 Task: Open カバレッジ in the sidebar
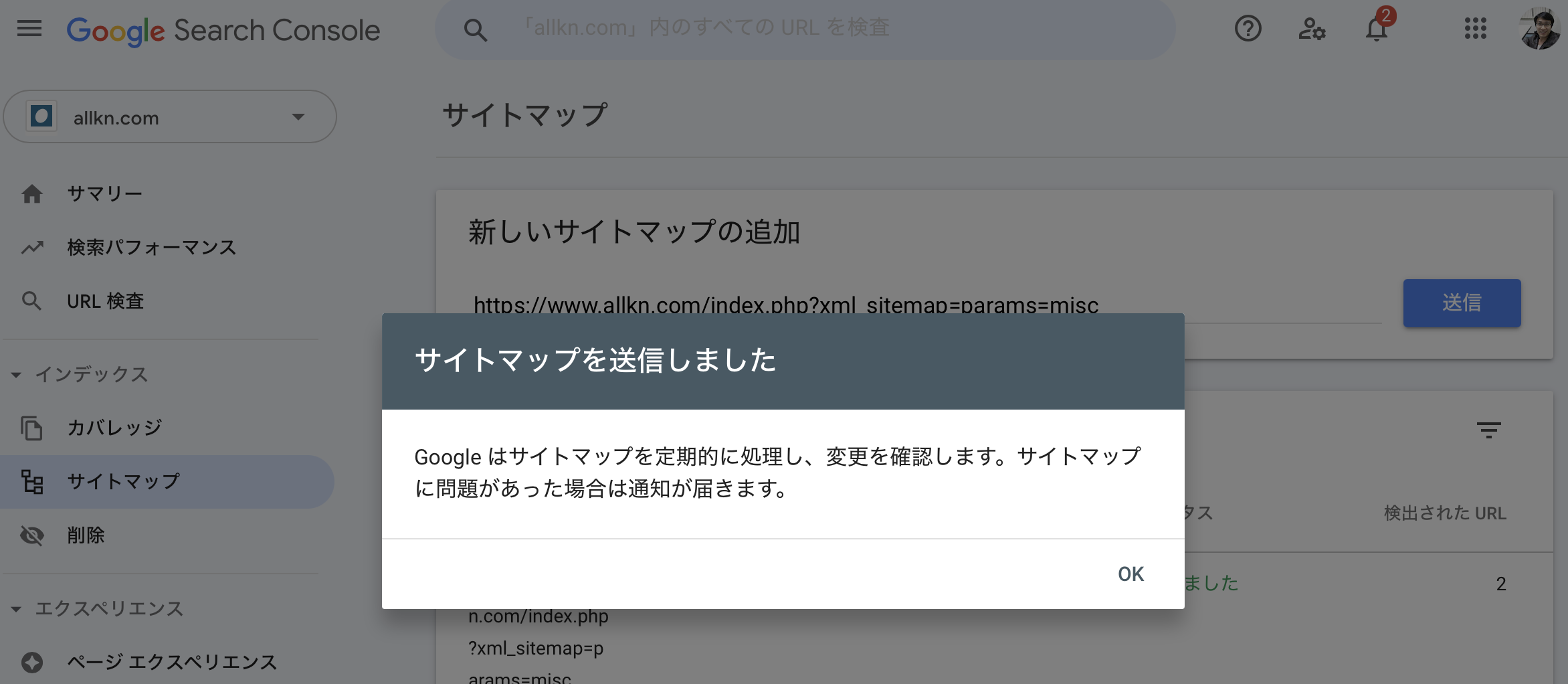[x=114, y=428]
